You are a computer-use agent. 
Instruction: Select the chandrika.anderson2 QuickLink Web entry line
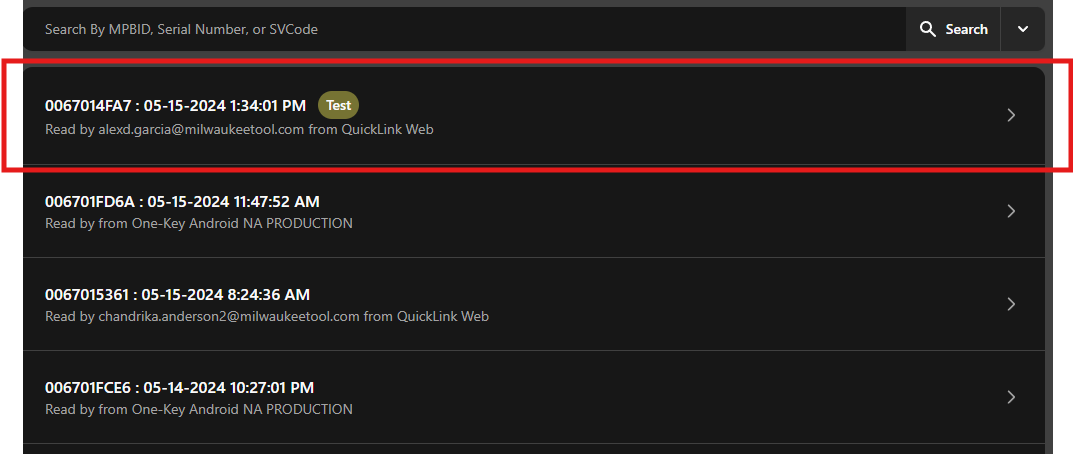point(267,316)
